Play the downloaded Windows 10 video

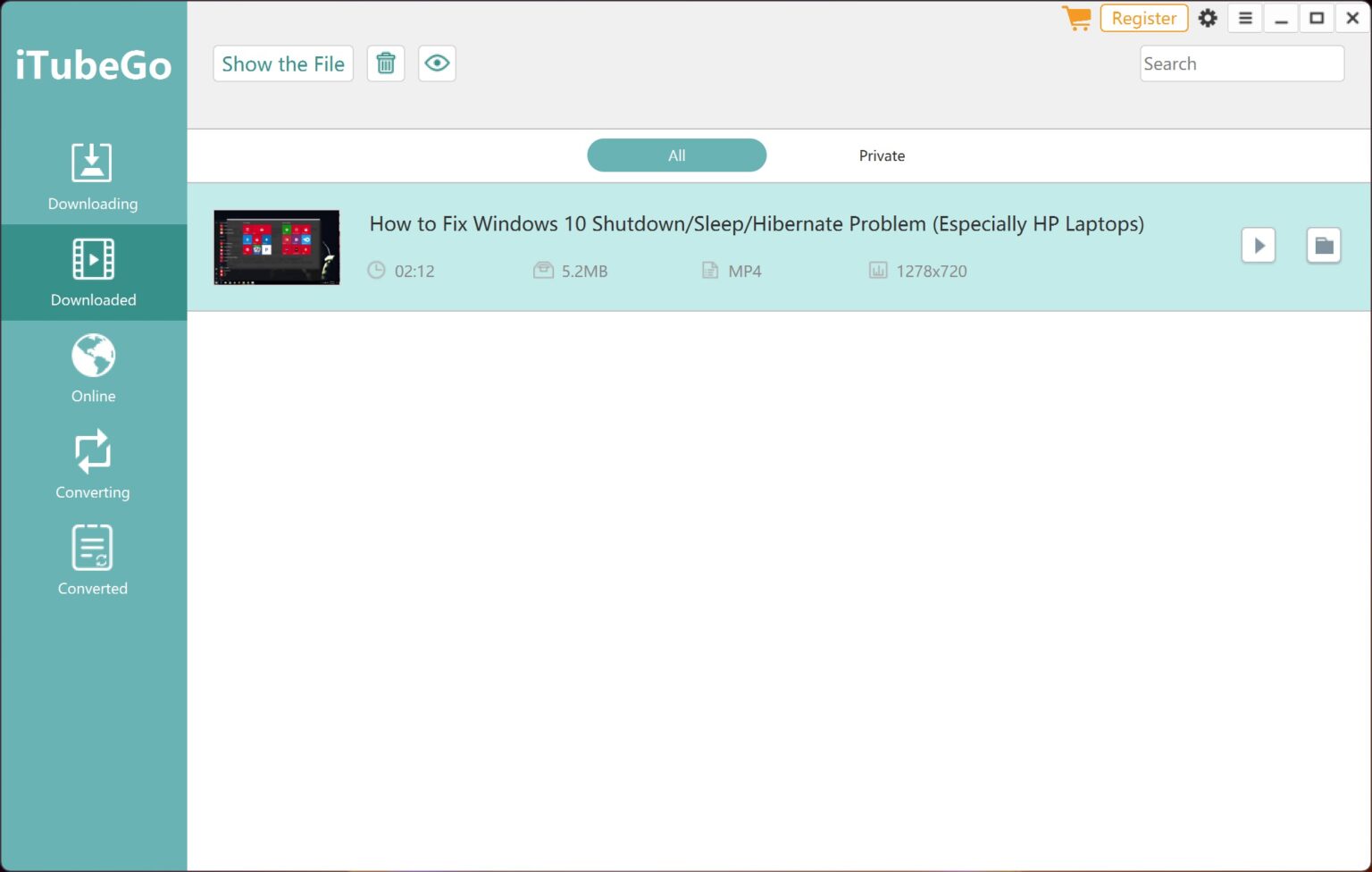(x=1259, y=245)
